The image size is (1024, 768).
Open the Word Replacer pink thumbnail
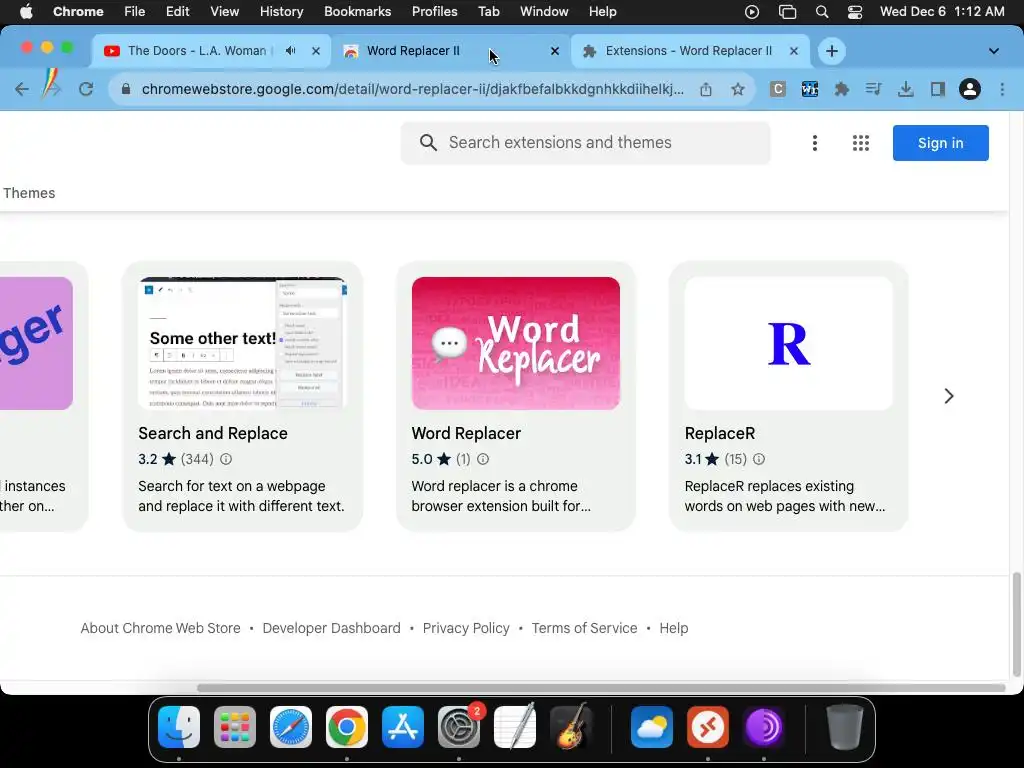pos(516,344)
